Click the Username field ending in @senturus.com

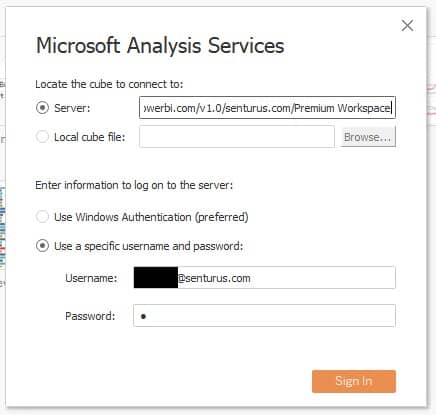pyautogui.click(x=264, y=277)
